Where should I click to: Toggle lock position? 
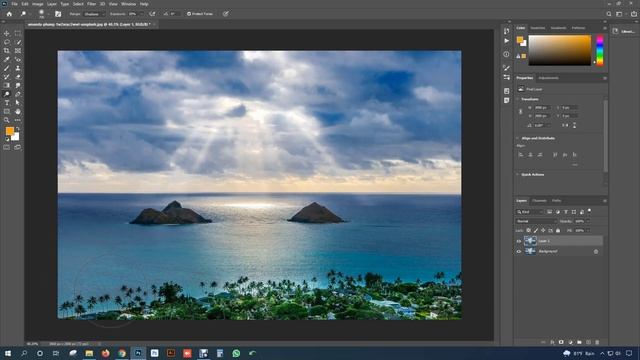click(543, 231)
